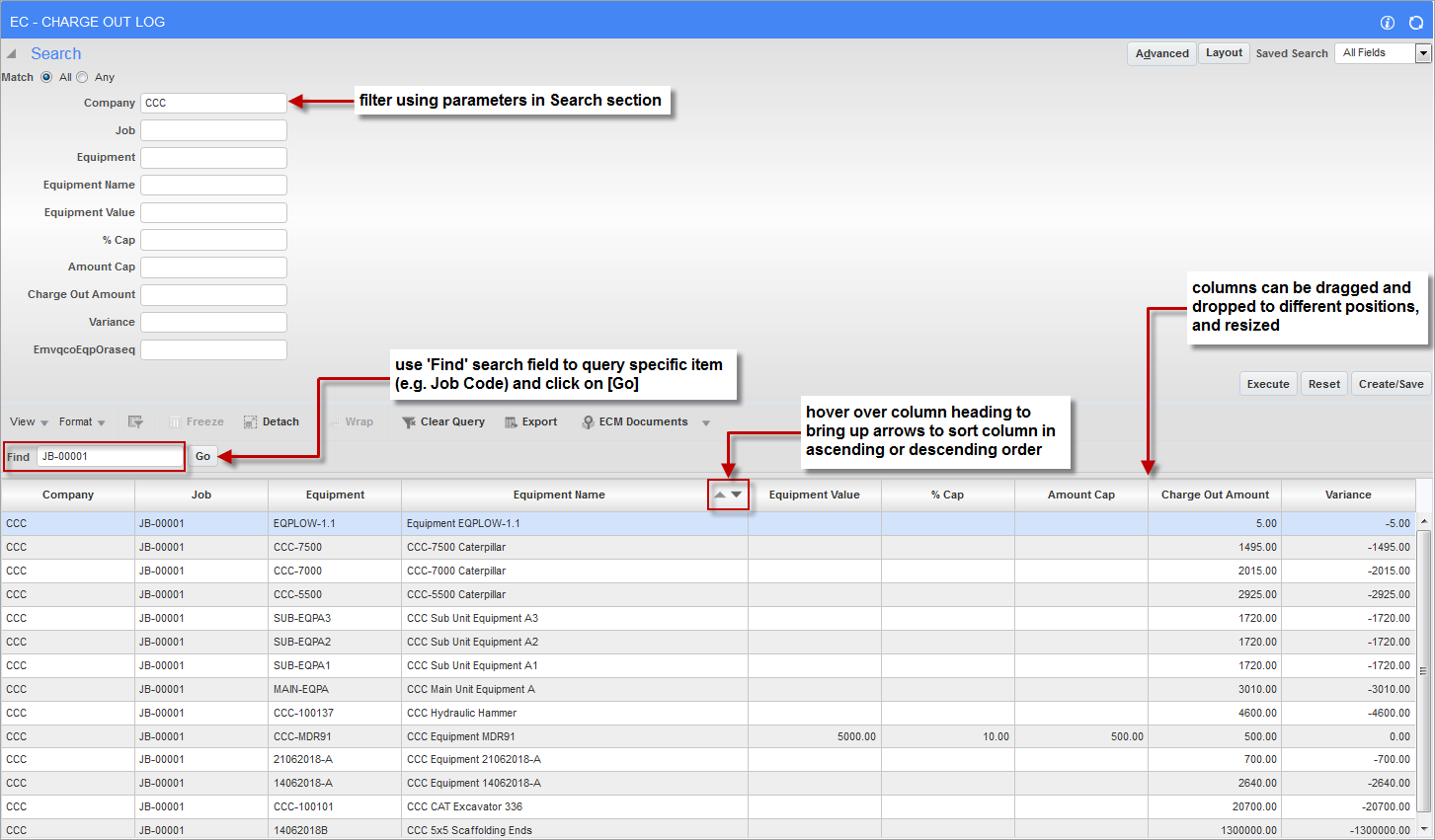
Task: Open the Saved Search dropdown
Action: tap(1423, 53)
